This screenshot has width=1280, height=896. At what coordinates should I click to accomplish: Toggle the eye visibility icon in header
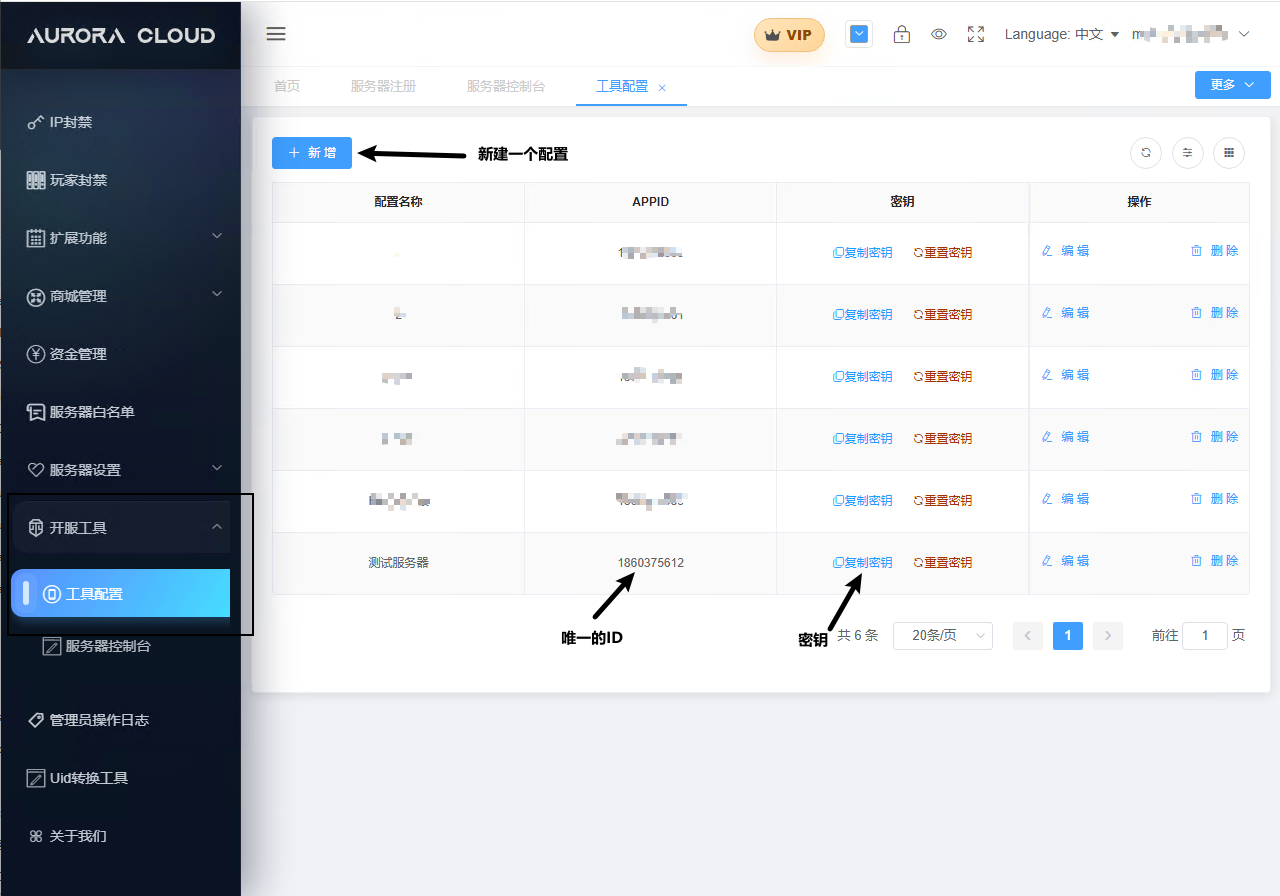[x=939, y=34]
